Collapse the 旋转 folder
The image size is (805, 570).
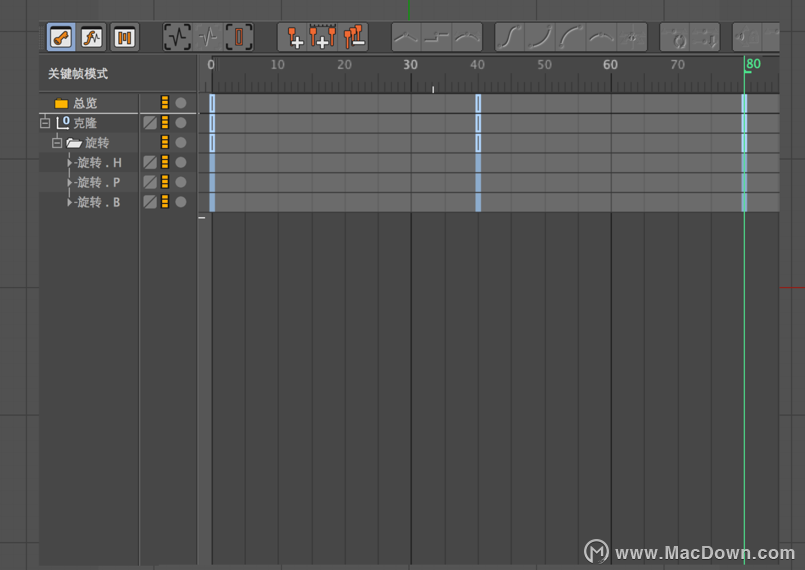coord(57,142)
